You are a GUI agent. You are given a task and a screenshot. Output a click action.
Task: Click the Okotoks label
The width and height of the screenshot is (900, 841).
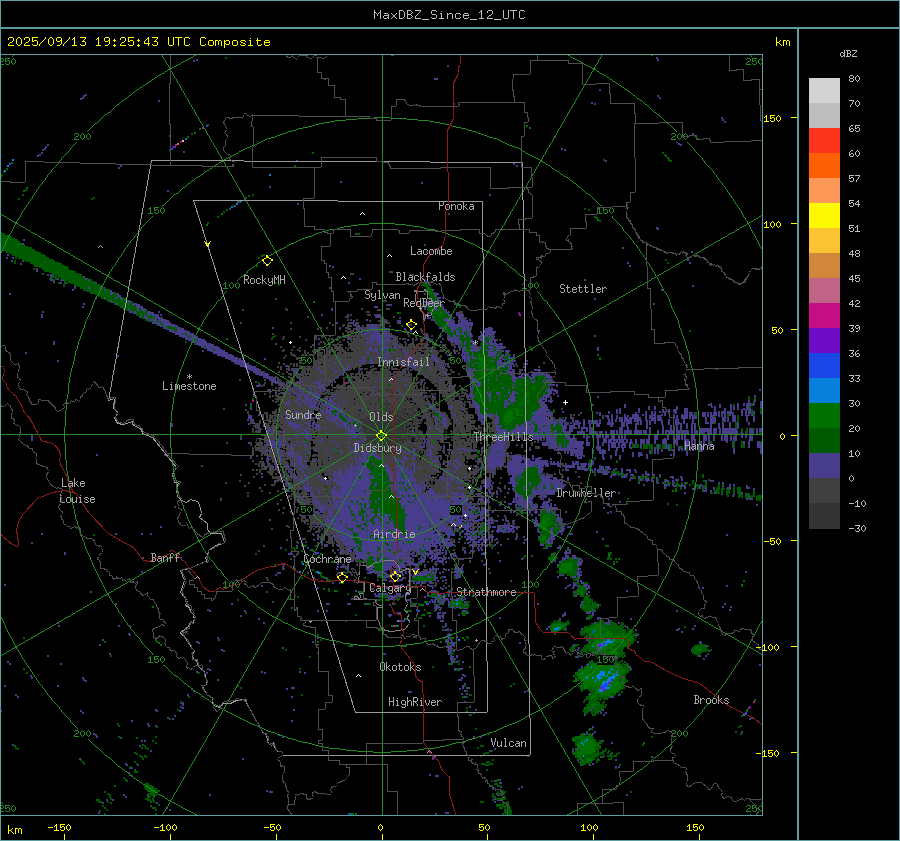(x=400, y=667)
